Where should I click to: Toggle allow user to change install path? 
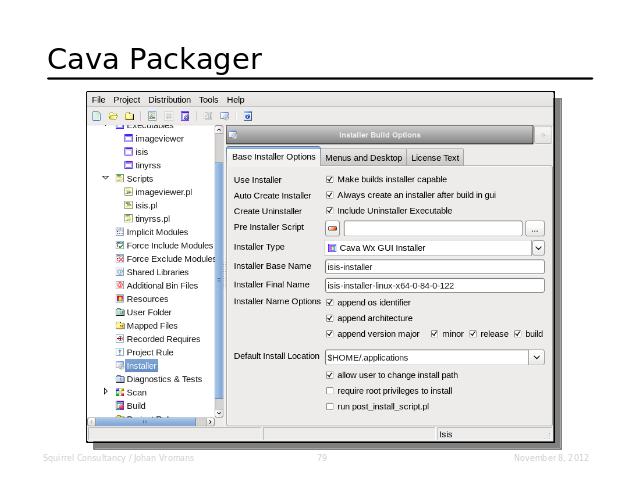click(x=330, y=375)
